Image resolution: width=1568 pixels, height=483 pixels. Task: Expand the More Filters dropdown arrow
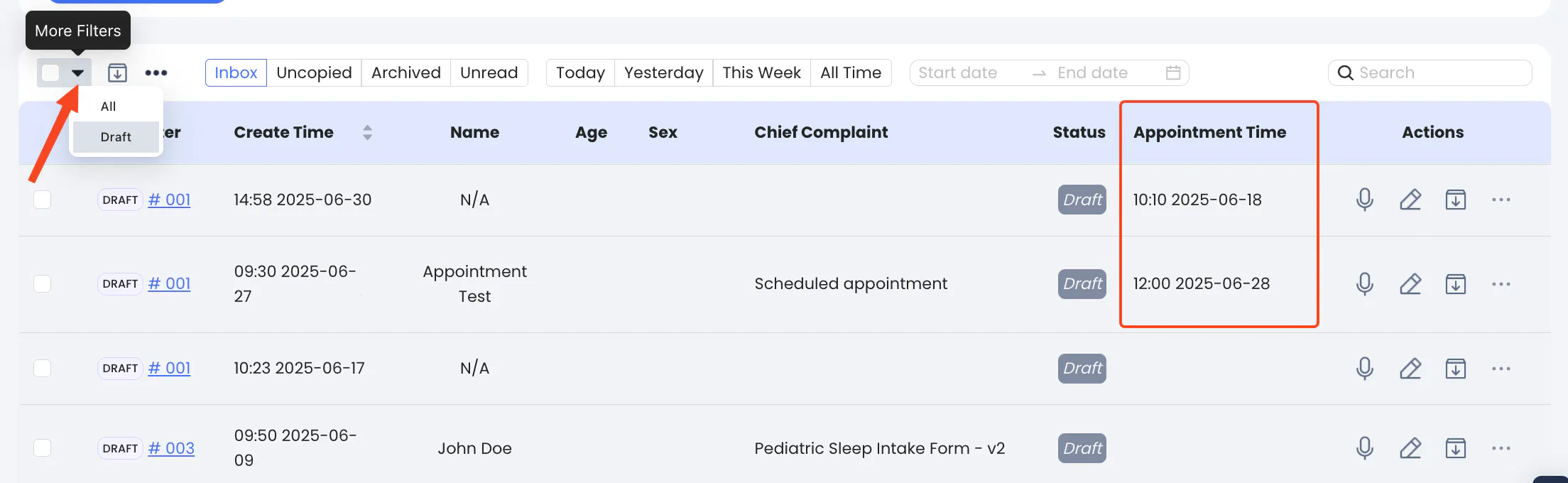pos(78,72)
